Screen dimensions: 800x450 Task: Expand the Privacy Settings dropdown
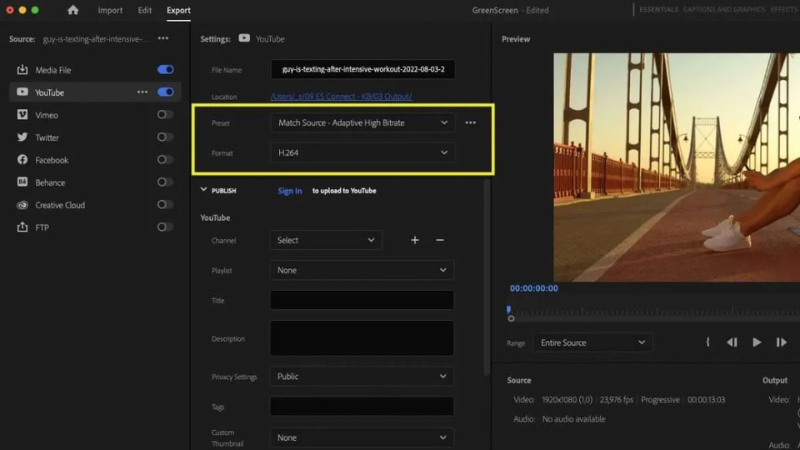tap(362, 377)
